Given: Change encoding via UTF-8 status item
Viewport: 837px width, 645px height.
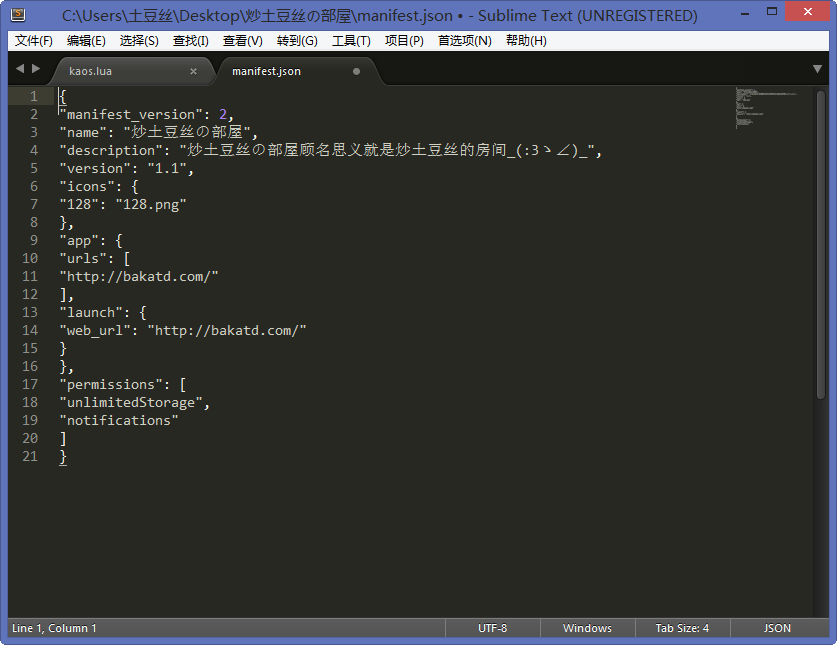Looking at the screenshot, I should (492, 628).
